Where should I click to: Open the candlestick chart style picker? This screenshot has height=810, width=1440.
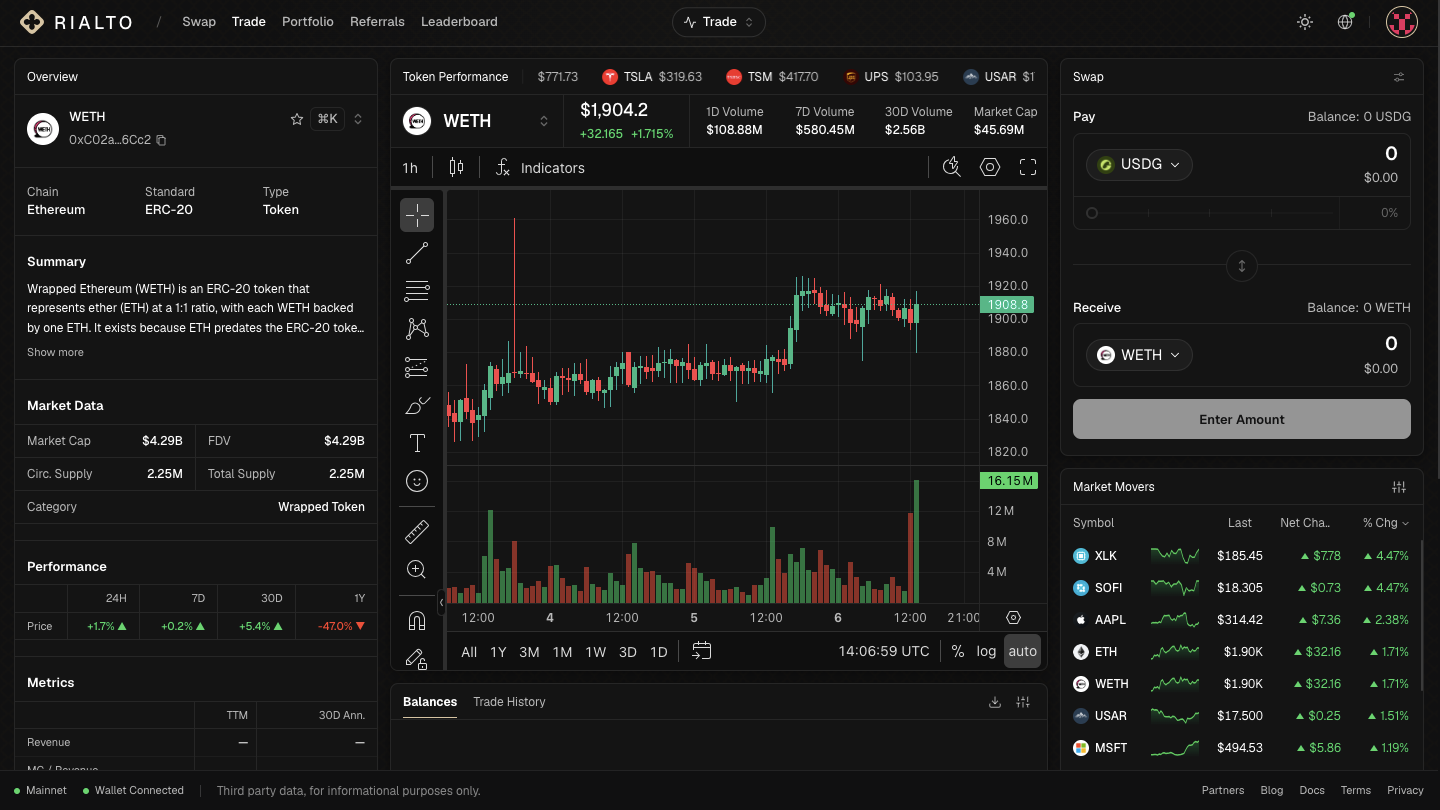(456, 167)
